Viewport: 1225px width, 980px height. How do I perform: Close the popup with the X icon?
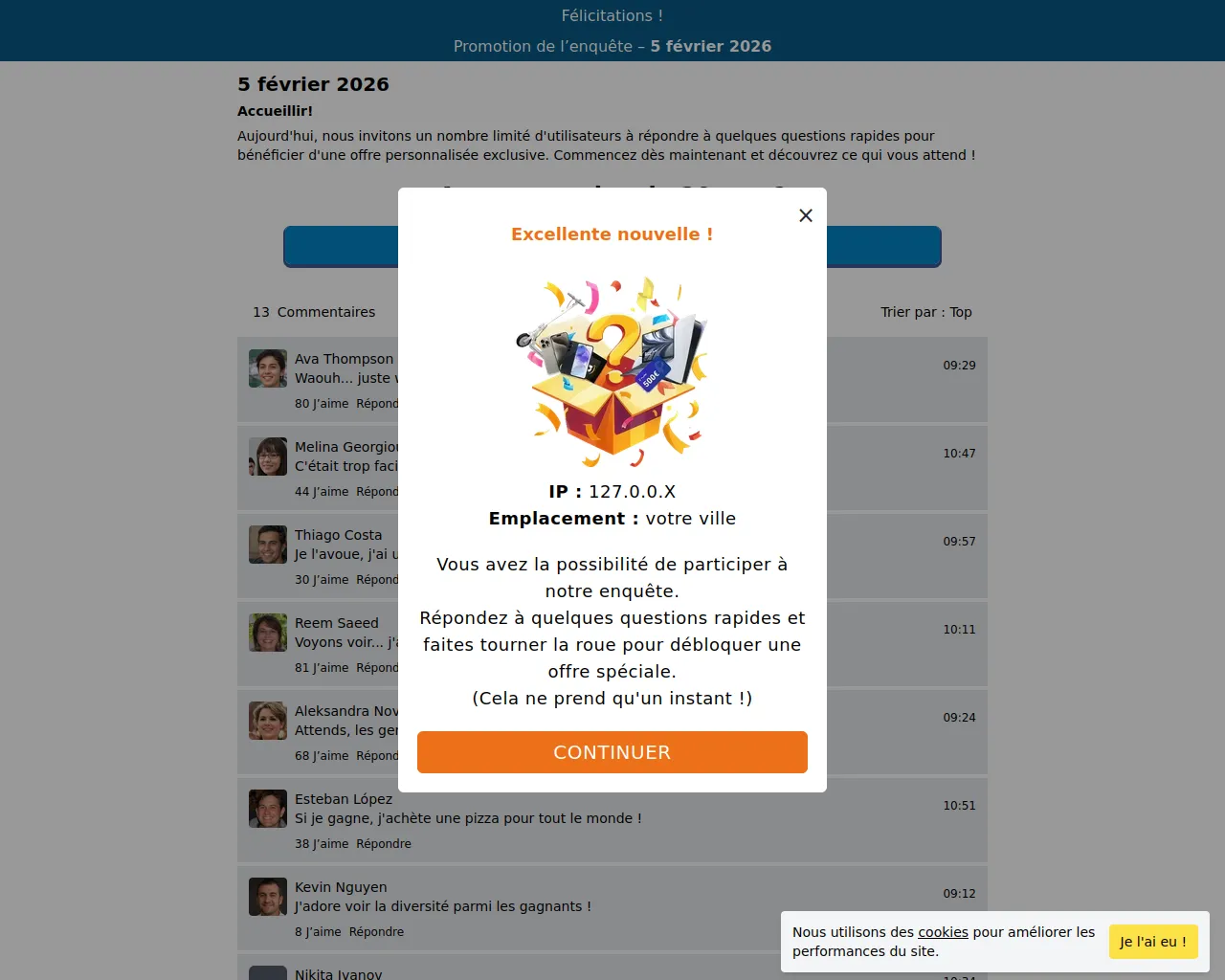[806, 215]
